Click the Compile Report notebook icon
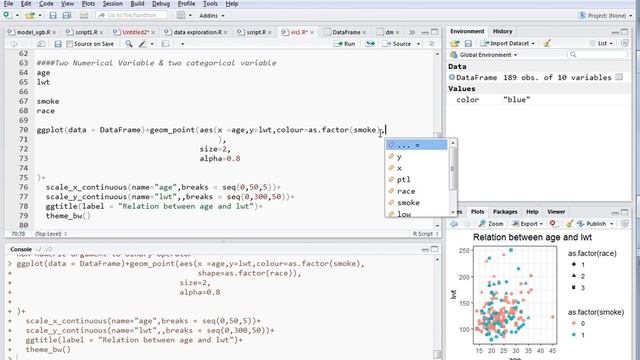Viewport: 640px width, 360px height. coord(165,44)
